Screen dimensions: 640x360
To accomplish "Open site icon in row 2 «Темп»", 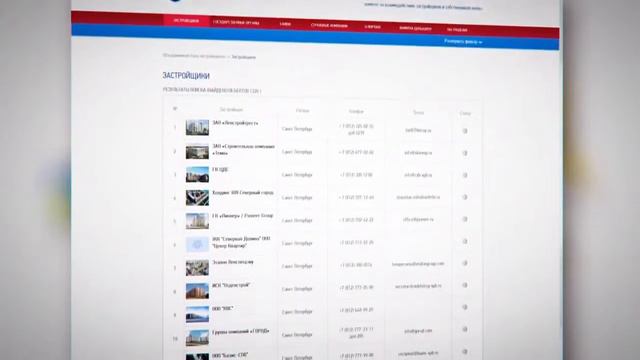I will tap(464, 153).
